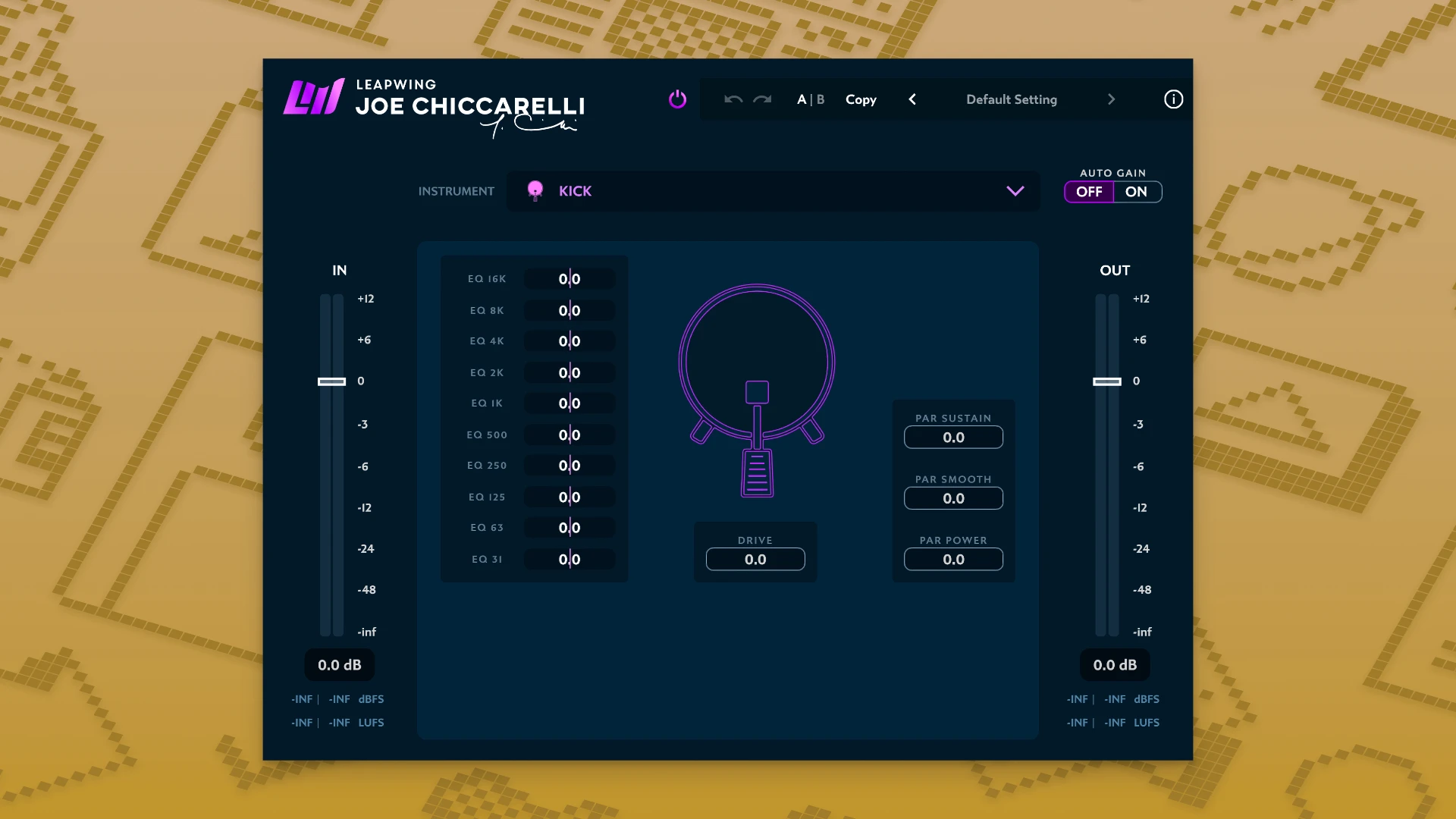Load the next preset arrow
Image resolution: width=1456 pixels, height=819 pixels.
pyautogui.click(x=1111, y=99)
